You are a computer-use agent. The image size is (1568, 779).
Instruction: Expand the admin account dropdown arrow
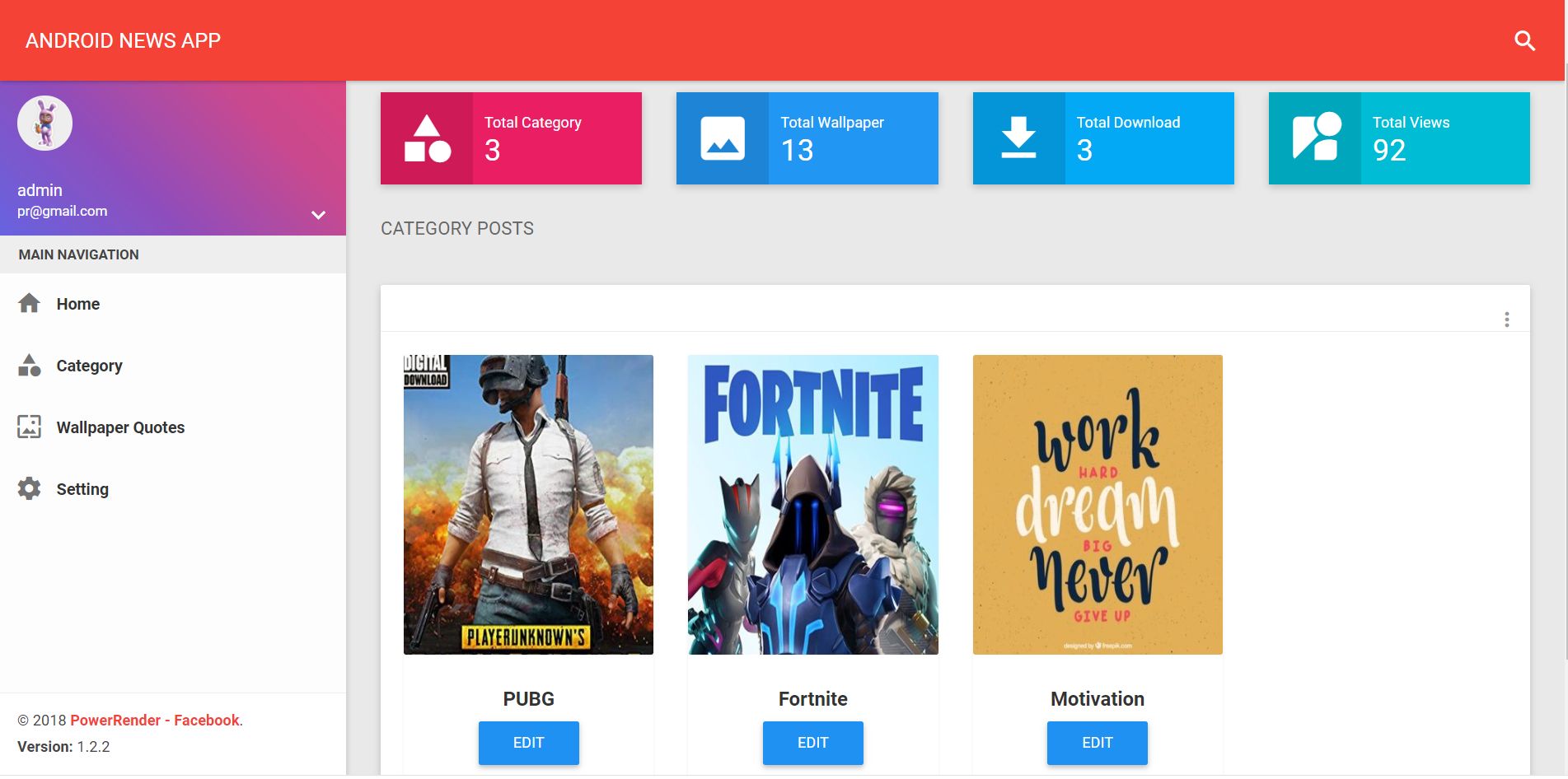(x=318, y=215)
